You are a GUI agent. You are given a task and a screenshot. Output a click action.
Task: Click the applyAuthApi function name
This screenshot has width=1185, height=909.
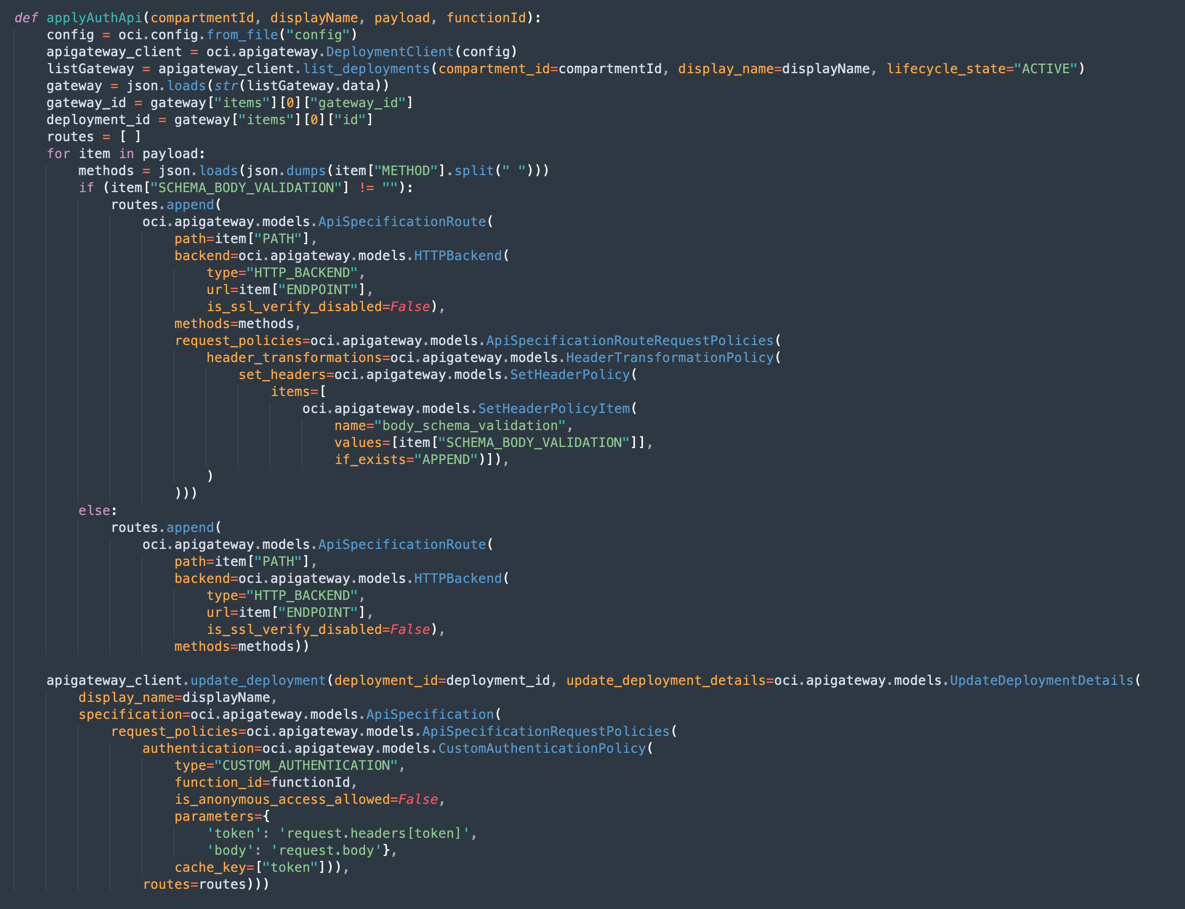94,18
